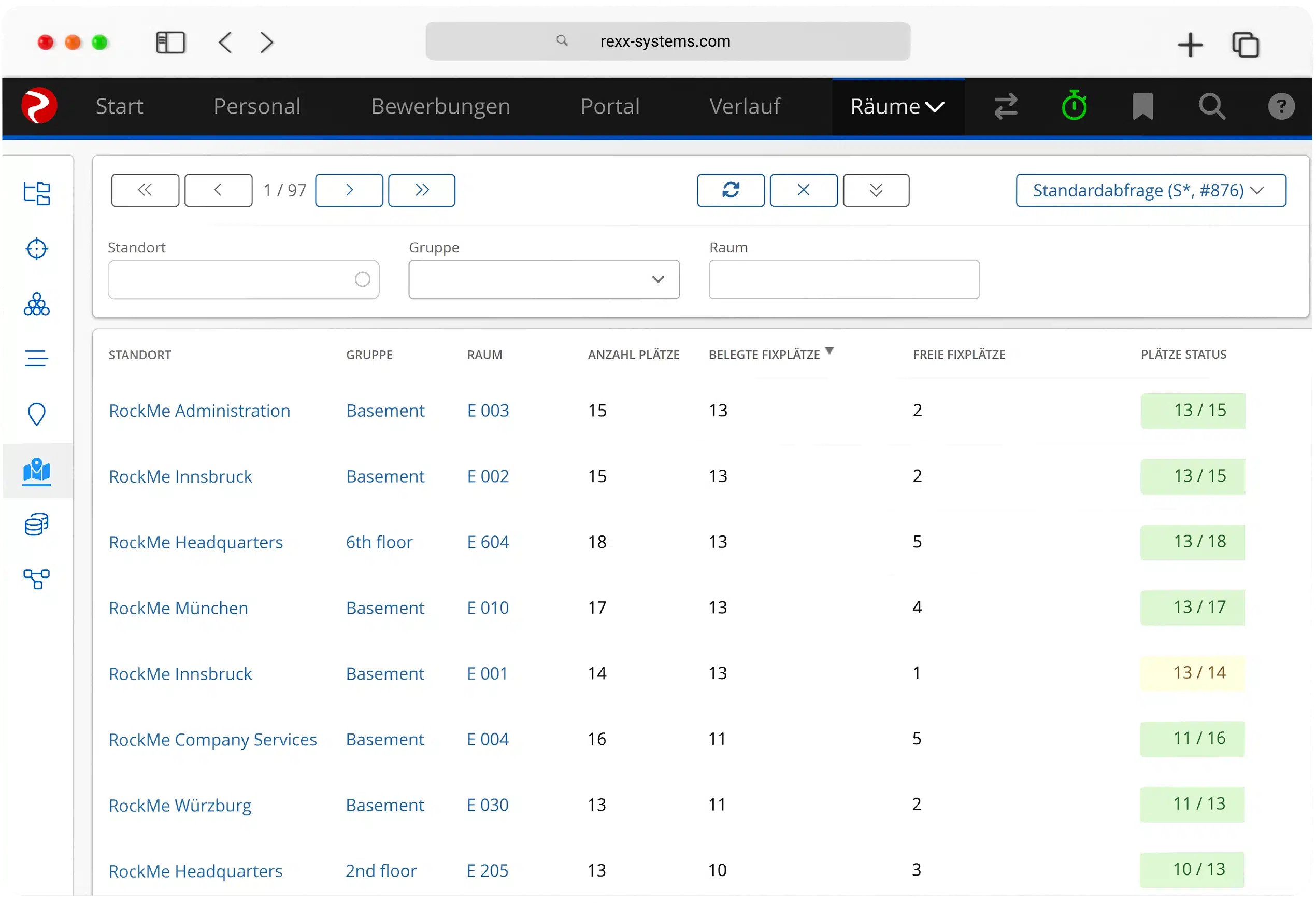The height and width of the screenshot is (903, 1316).
Task: Open the Gruppe dropdown
Action: (543, 279)
